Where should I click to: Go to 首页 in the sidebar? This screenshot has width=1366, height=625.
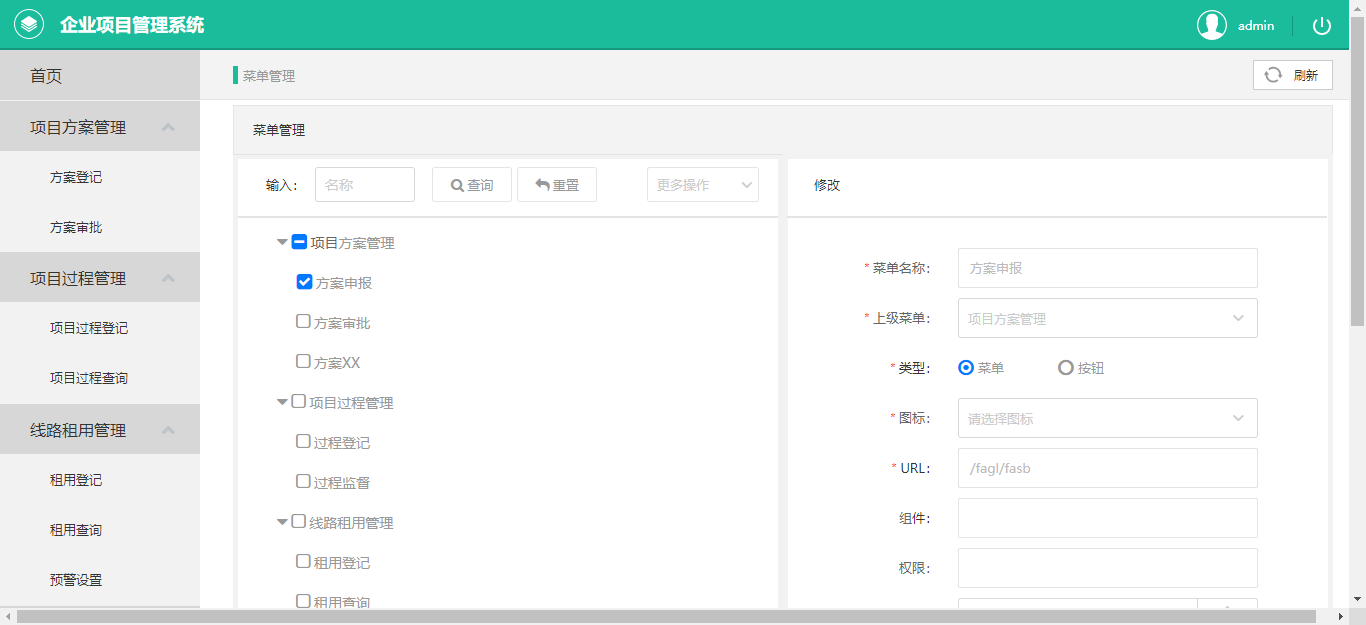[x=100, y=76]
